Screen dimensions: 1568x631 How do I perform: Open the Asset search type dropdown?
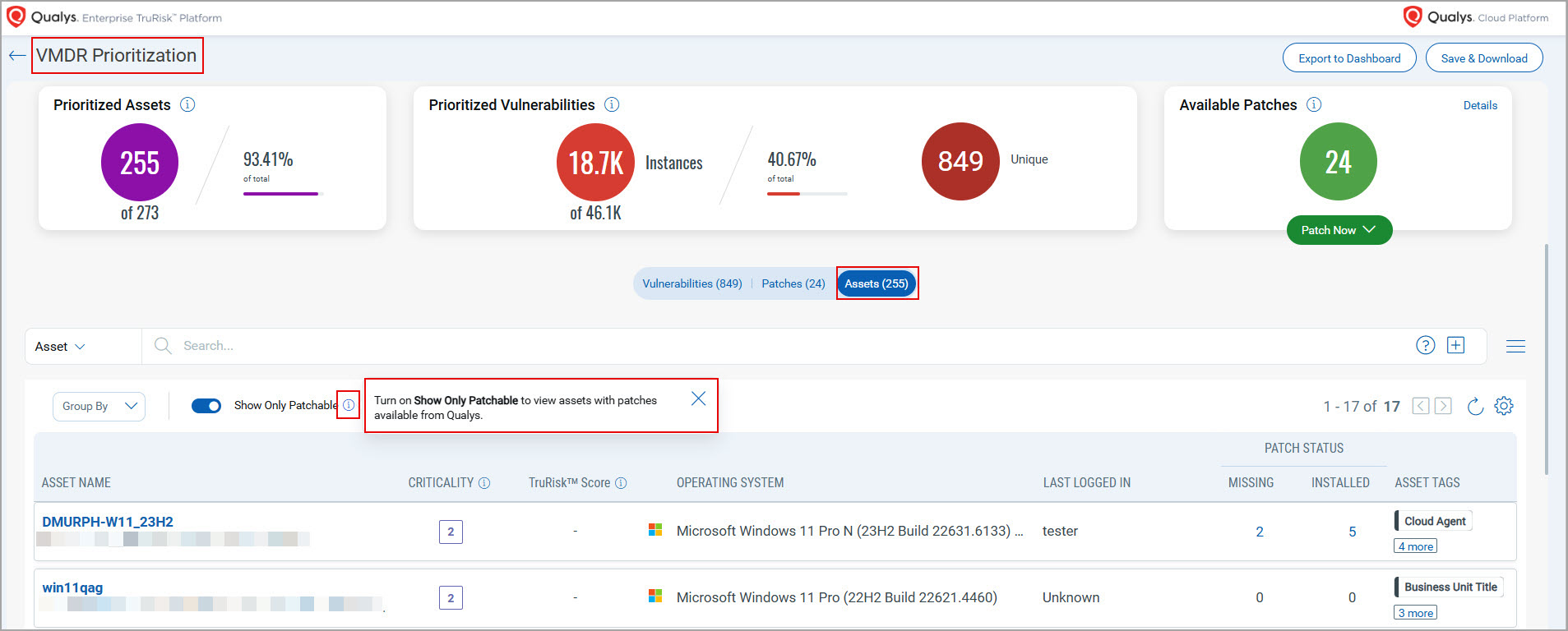click(60, 347)
